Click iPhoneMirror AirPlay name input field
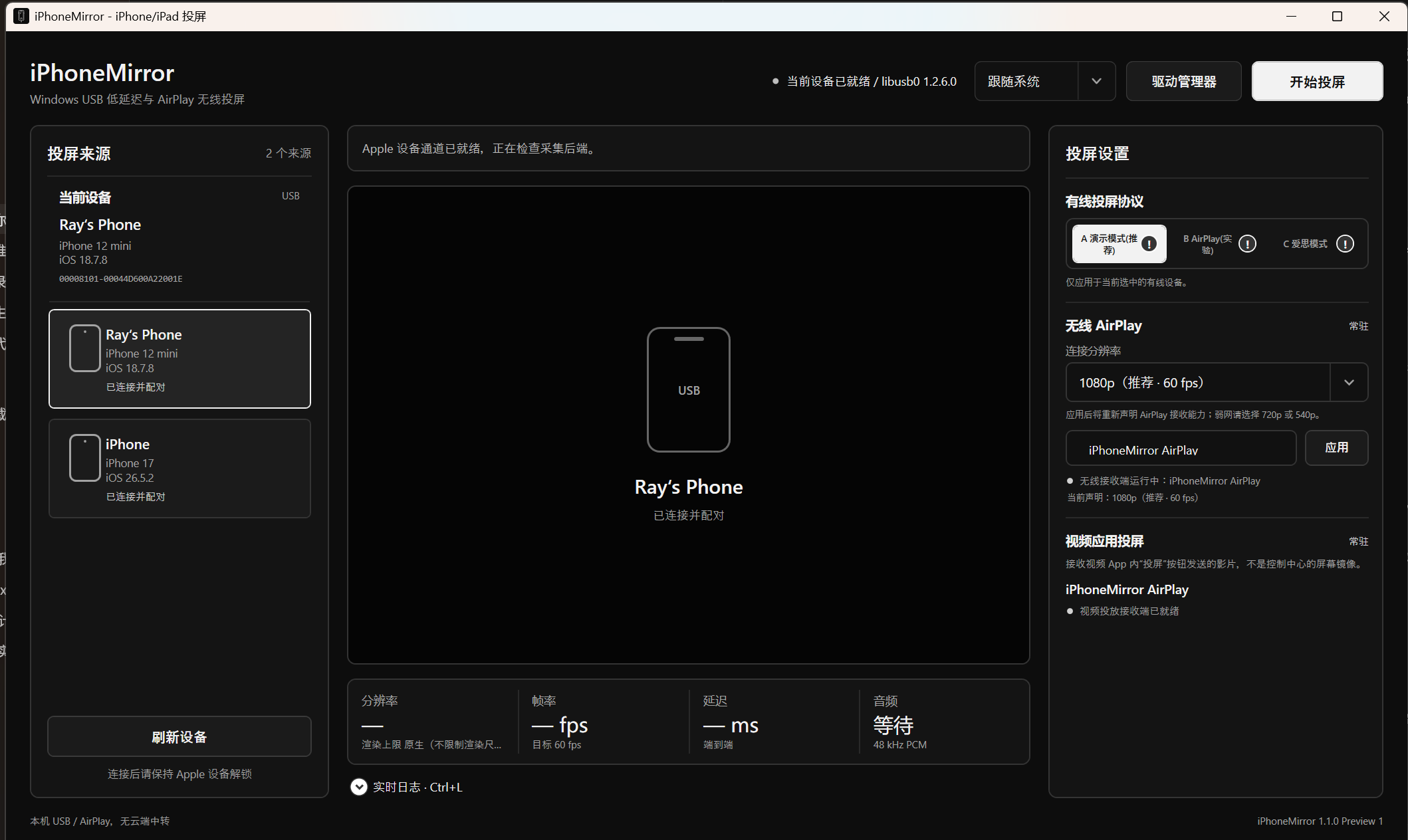 (x=1181, y=449)
